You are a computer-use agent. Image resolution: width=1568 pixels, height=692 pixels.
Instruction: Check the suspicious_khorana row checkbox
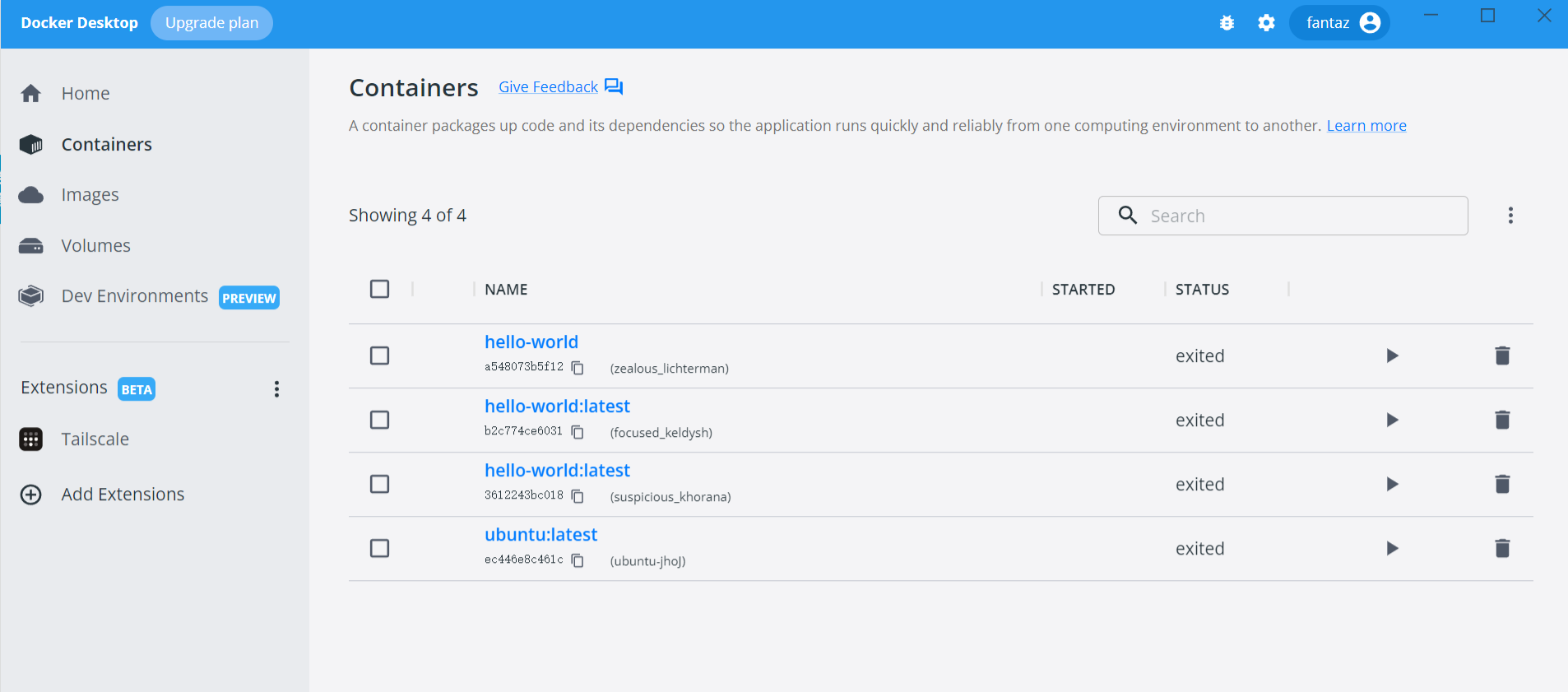379,484
